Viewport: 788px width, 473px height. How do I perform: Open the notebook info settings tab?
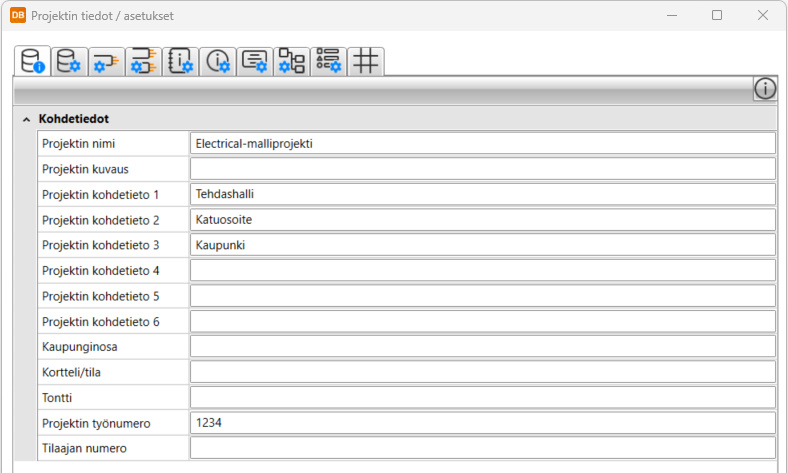(181, 62)
